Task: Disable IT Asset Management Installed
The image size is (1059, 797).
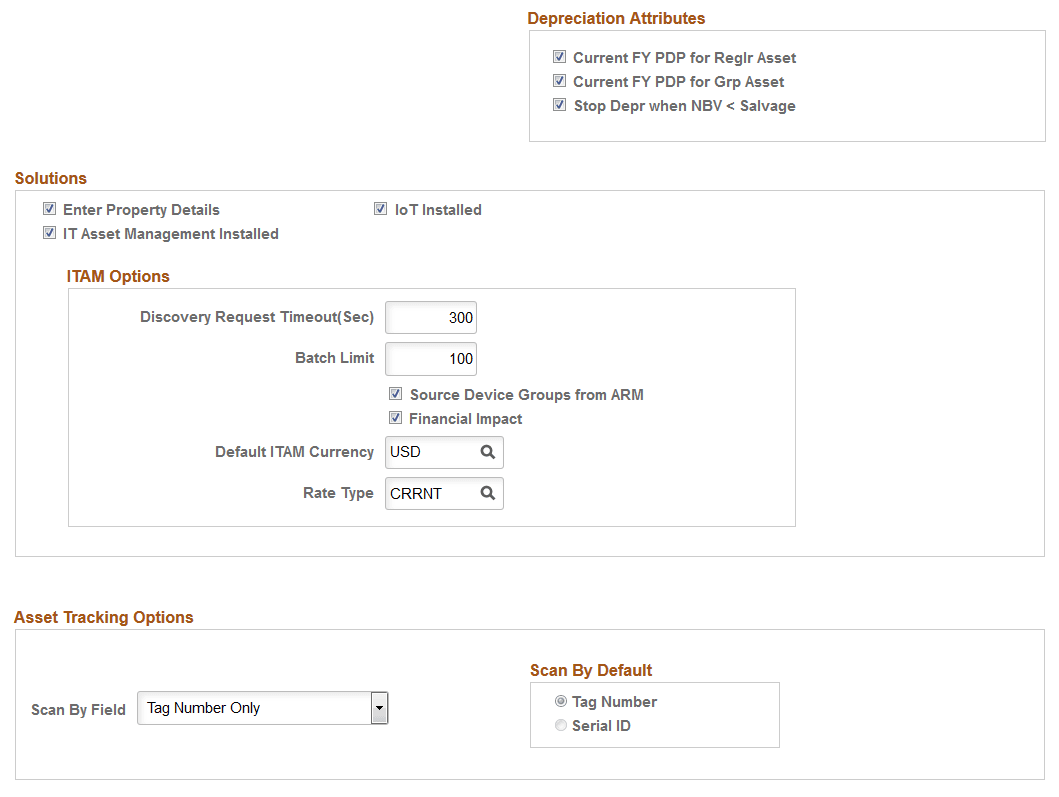Action: click(49, 232)
